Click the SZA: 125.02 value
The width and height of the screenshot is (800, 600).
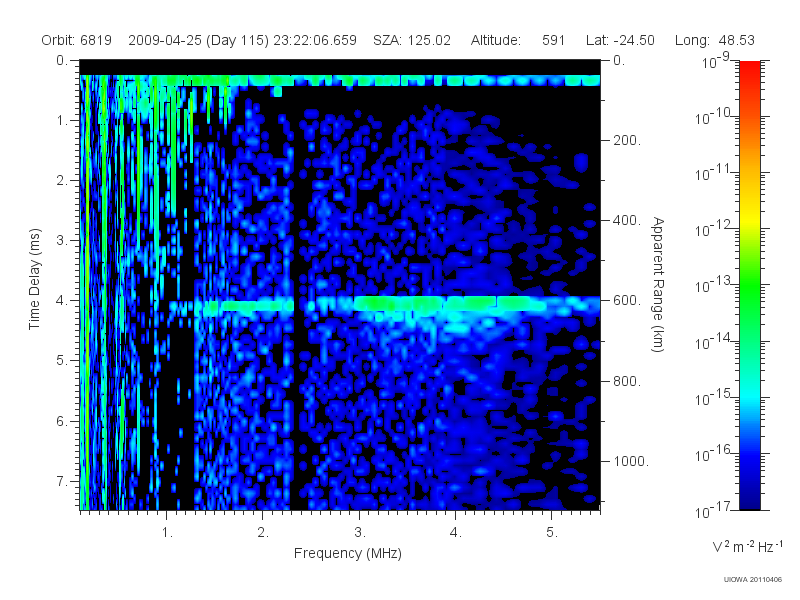pyautogui.click(x=412, y=40)
